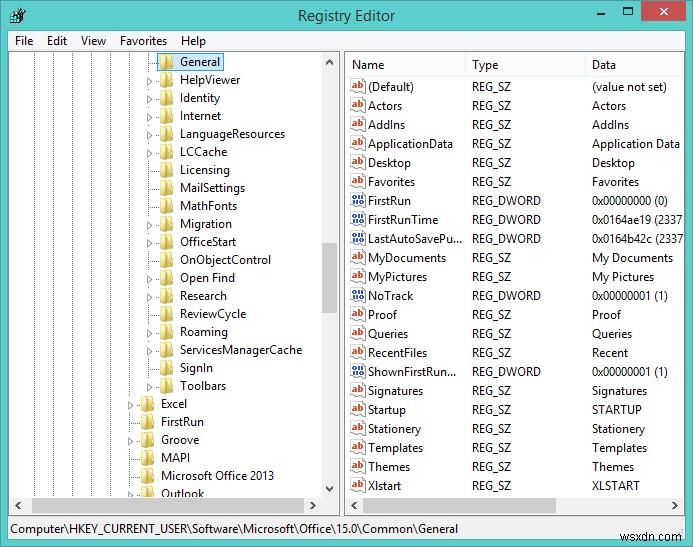
Task: Click the DWORD icon beside FirstRunTime value
Action: click(358, 219)
